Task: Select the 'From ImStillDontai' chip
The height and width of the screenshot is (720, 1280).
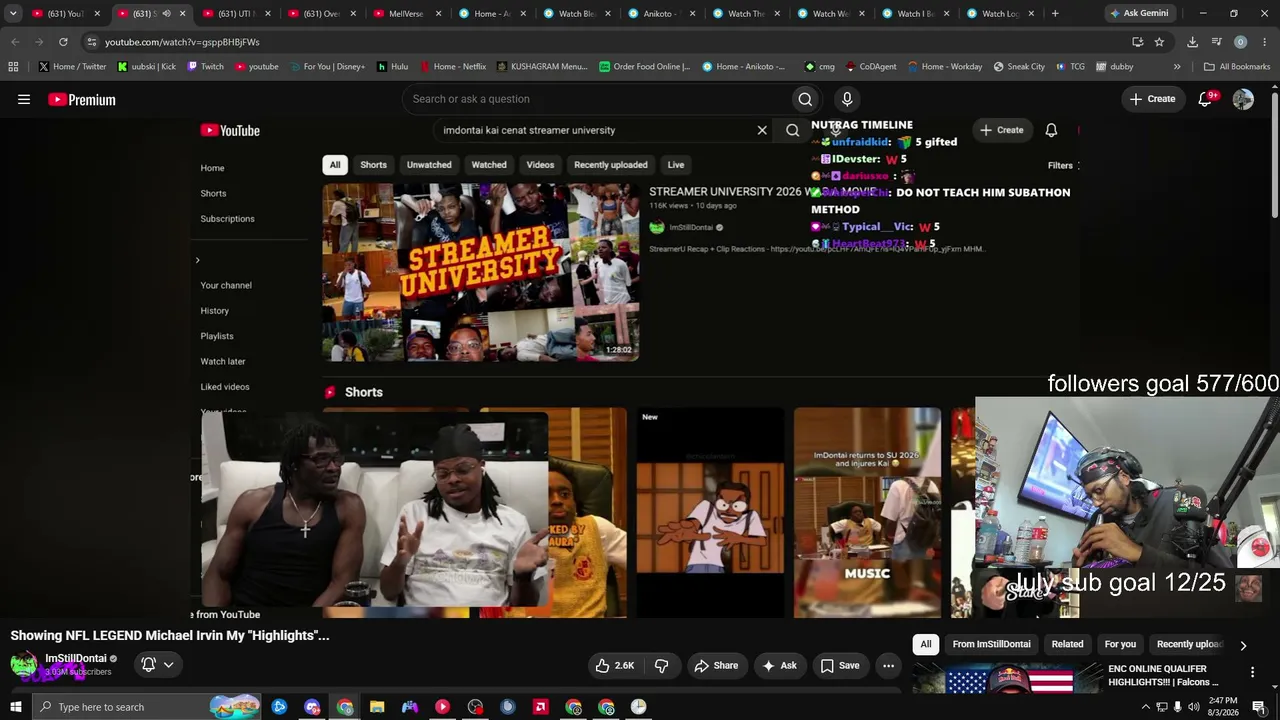Action: pyautogui.click(x=991, y=644)
